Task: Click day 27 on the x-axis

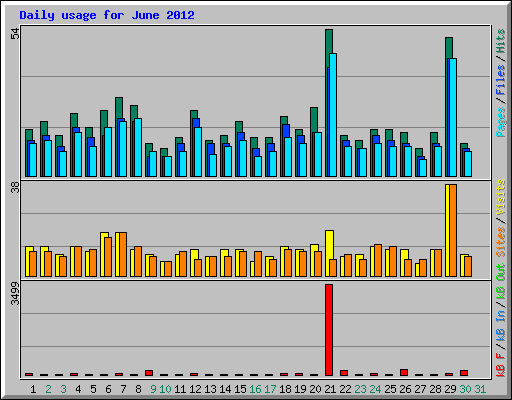Action: [420, 389]
